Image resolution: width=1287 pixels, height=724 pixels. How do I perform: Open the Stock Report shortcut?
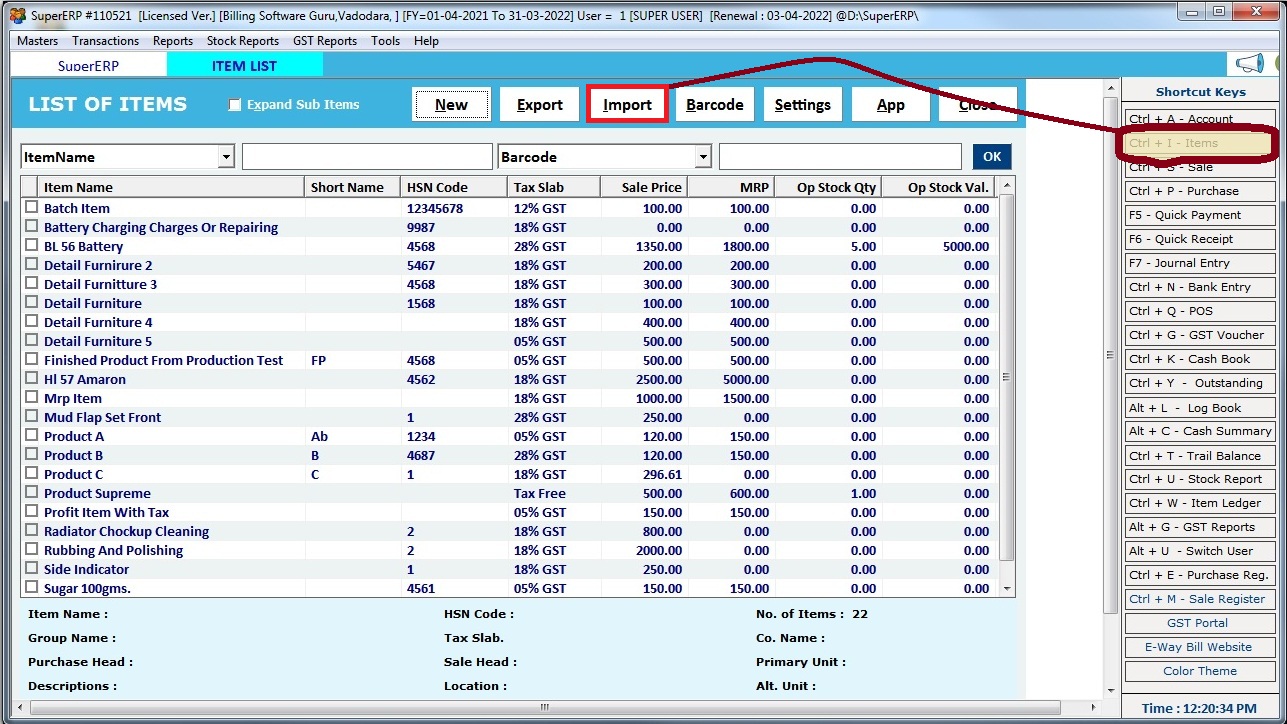pos(1199,478)
